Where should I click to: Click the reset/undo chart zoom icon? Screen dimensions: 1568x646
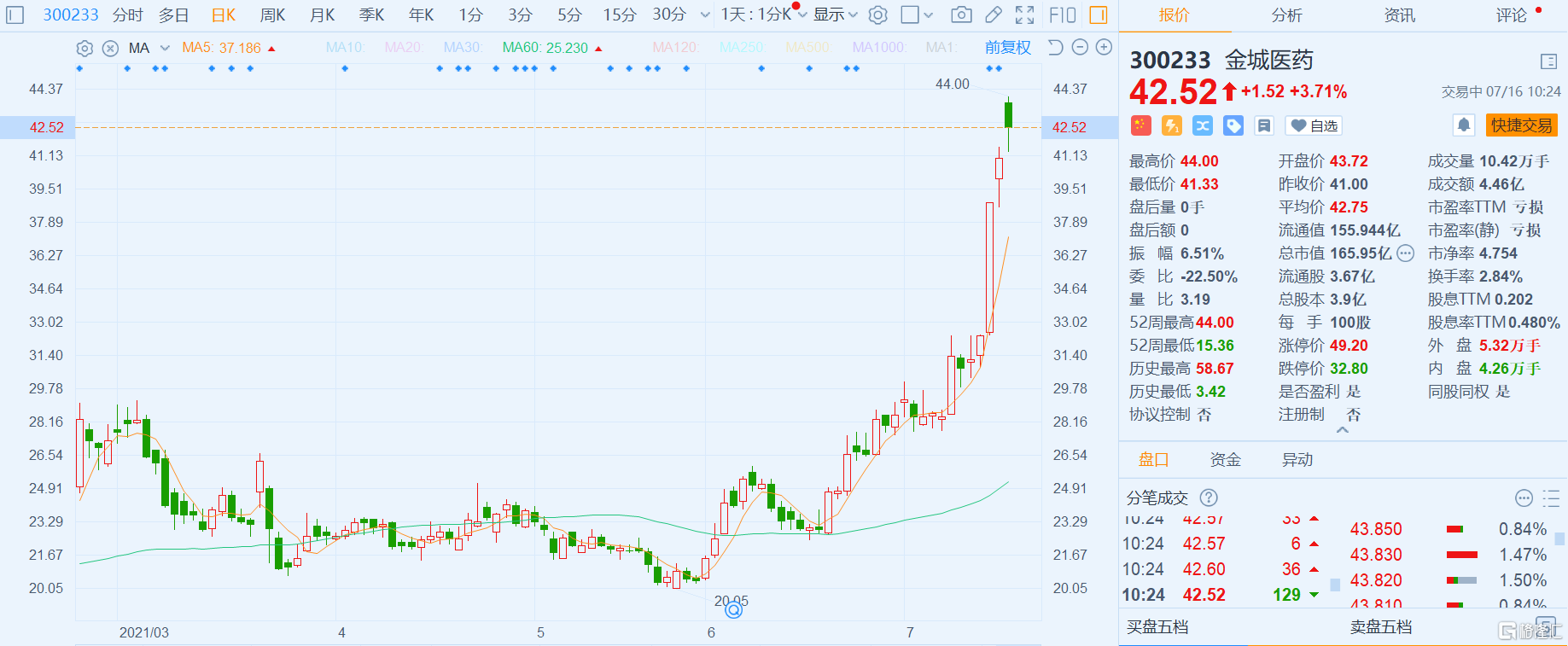[x=1056, y=48]
